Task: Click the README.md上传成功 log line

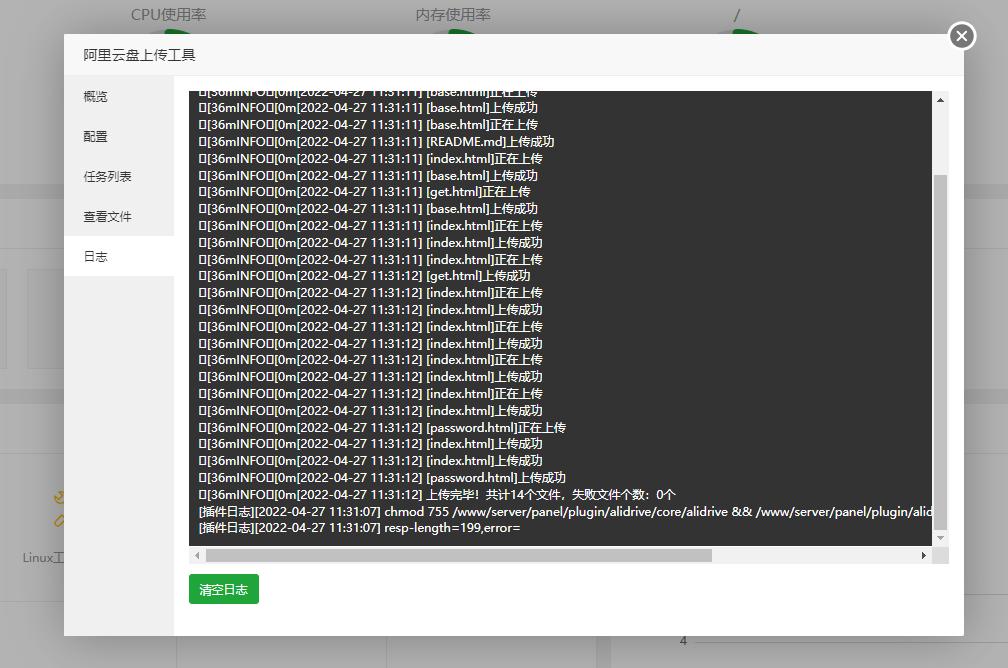Action: click(377, 141)
